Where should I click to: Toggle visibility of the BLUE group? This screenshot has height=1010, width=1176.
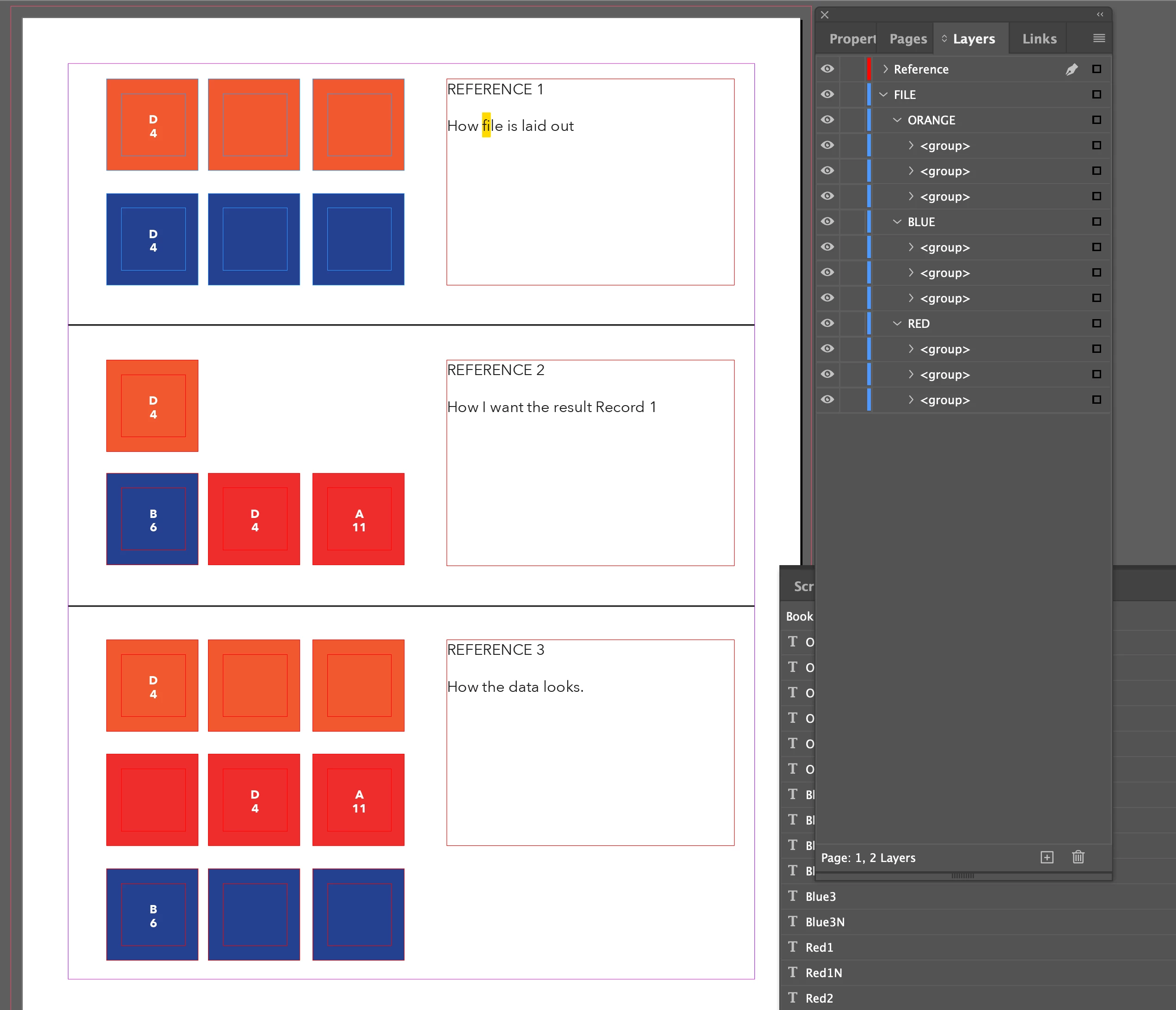click(827, 222)
